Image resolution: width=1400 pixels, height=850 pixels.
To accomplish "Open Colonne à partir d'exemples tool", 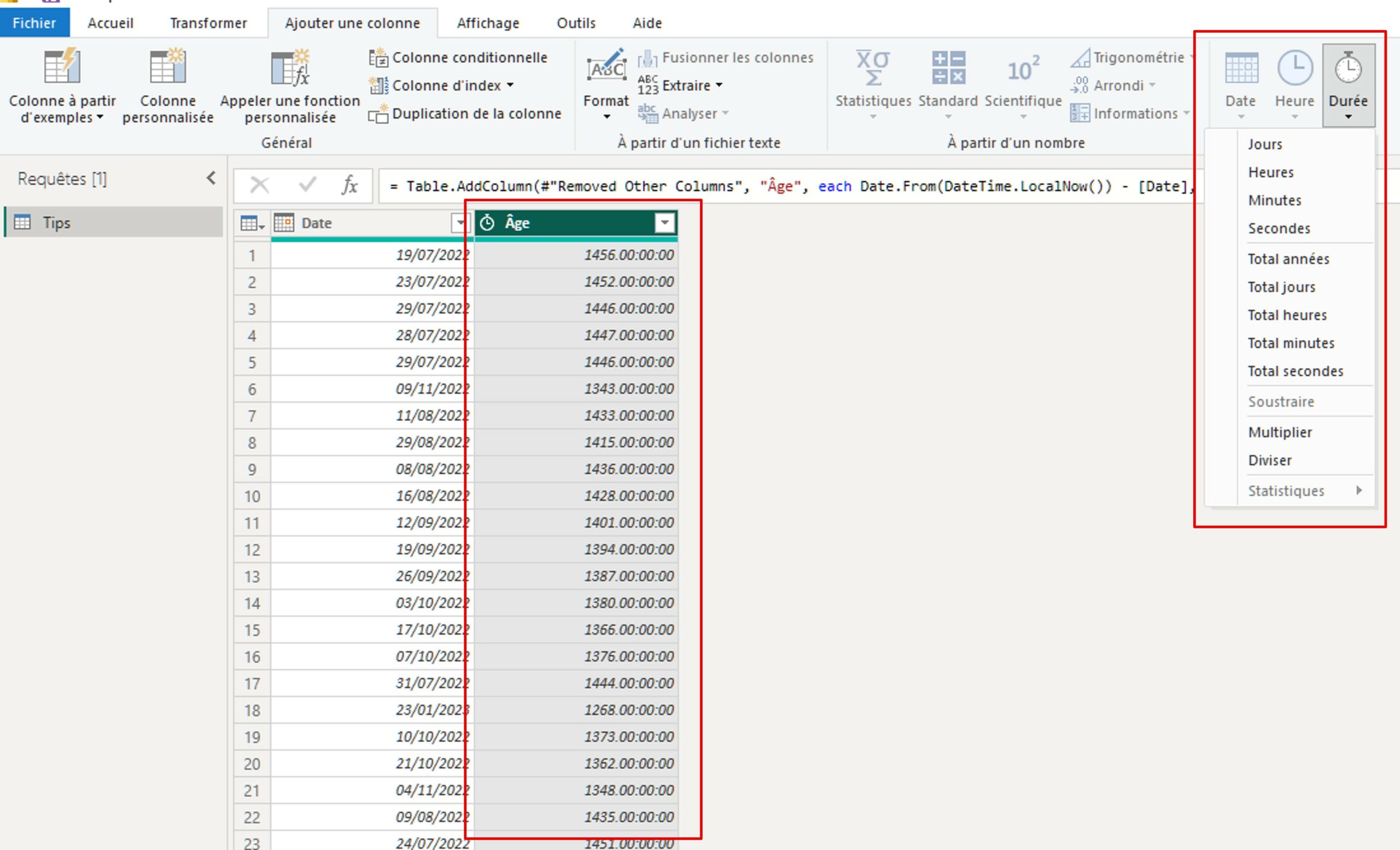I will (x=62, y=86).
